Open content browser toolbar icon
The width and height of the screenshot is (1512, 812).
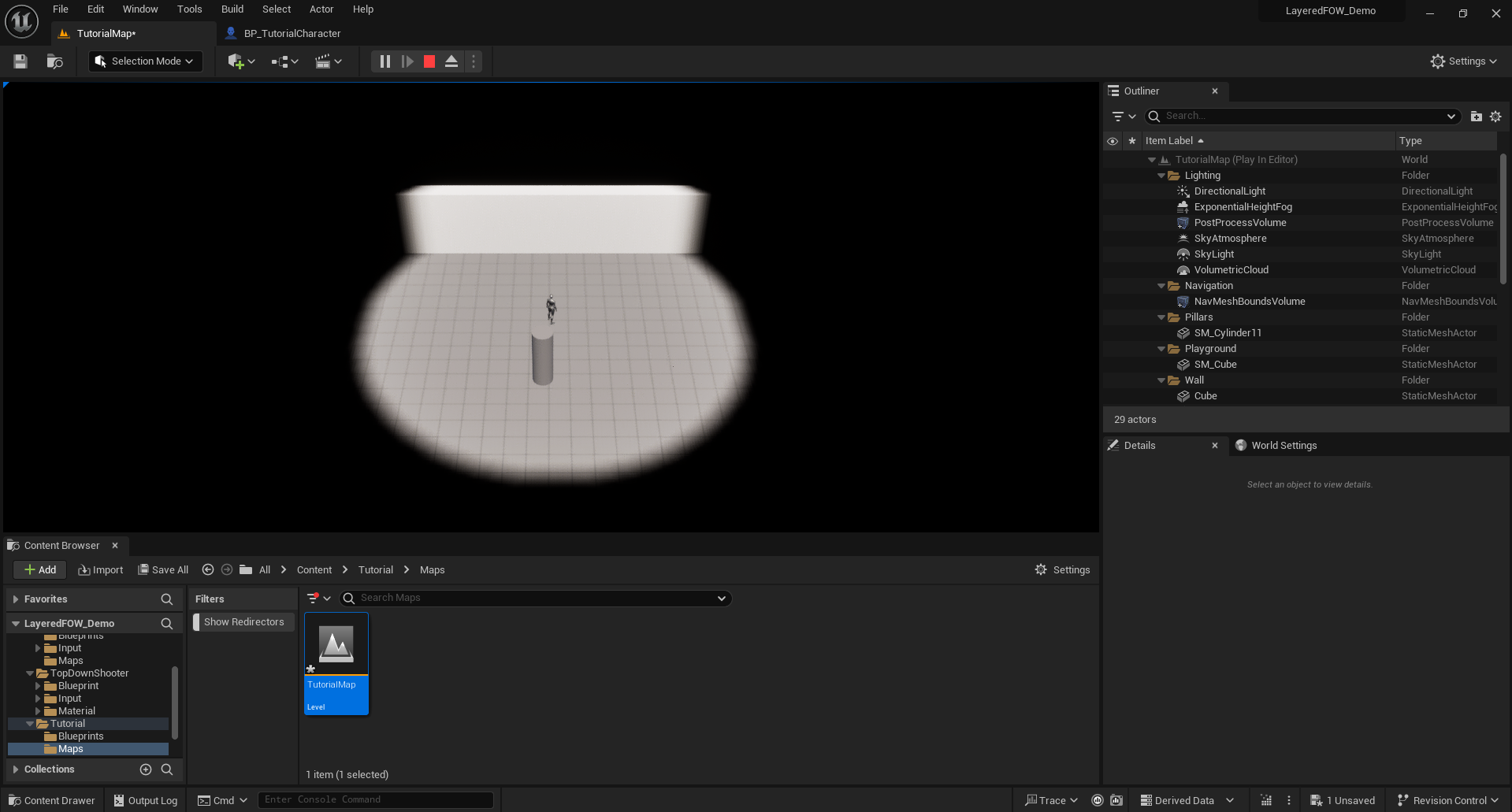click(x=54, y=61)
